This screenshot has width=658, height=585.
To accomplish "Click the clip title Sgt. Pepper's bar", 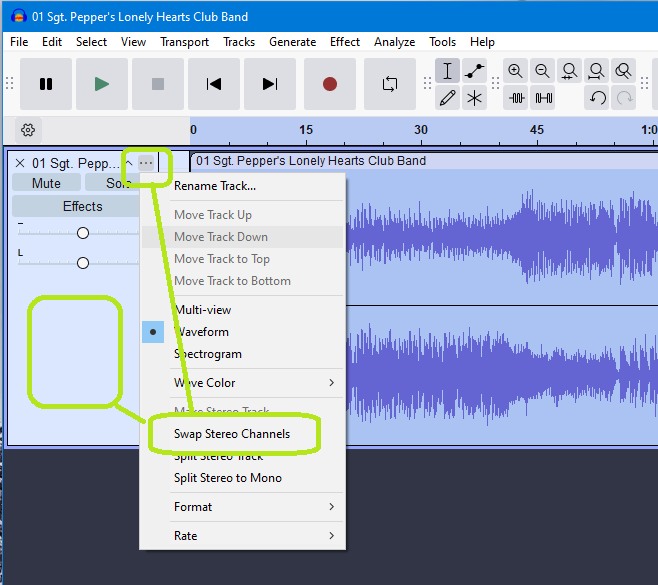I will (x=424, y=161).
